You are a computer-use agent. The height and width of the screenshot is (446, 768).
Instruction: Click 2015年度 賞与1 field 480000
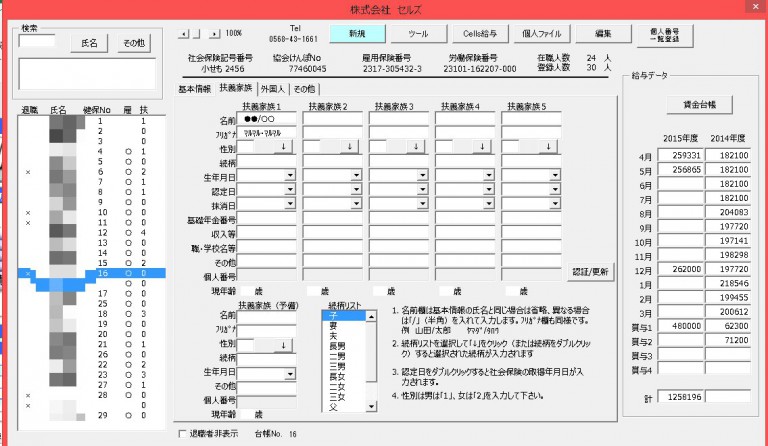click(x=680, y=326)
